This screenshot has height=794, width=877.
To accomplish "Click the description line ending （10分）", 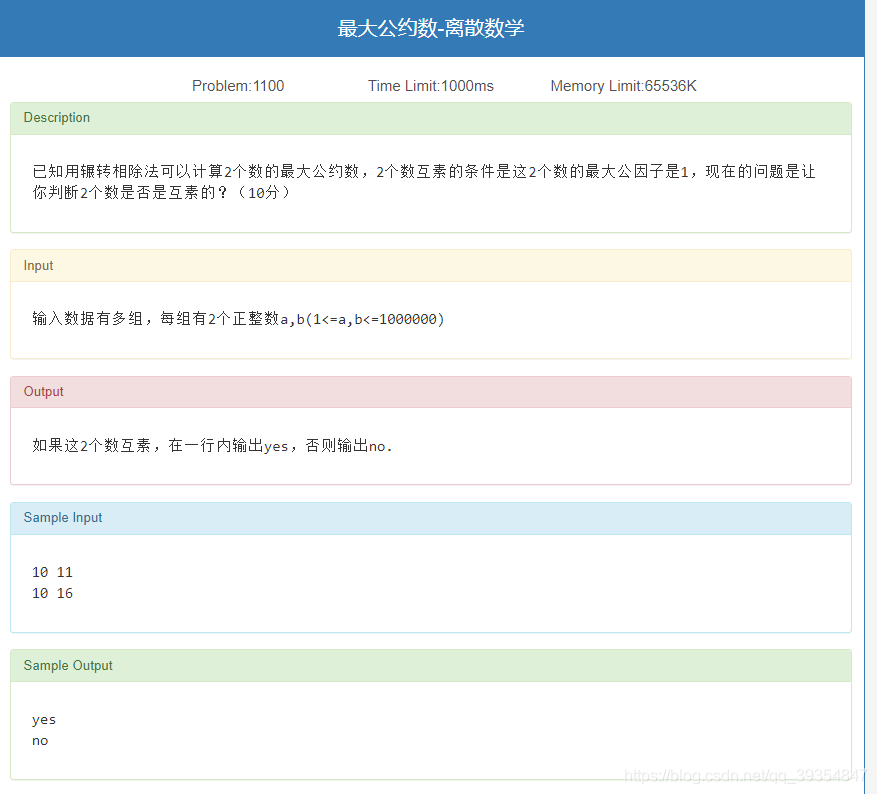I will point(162,193).
